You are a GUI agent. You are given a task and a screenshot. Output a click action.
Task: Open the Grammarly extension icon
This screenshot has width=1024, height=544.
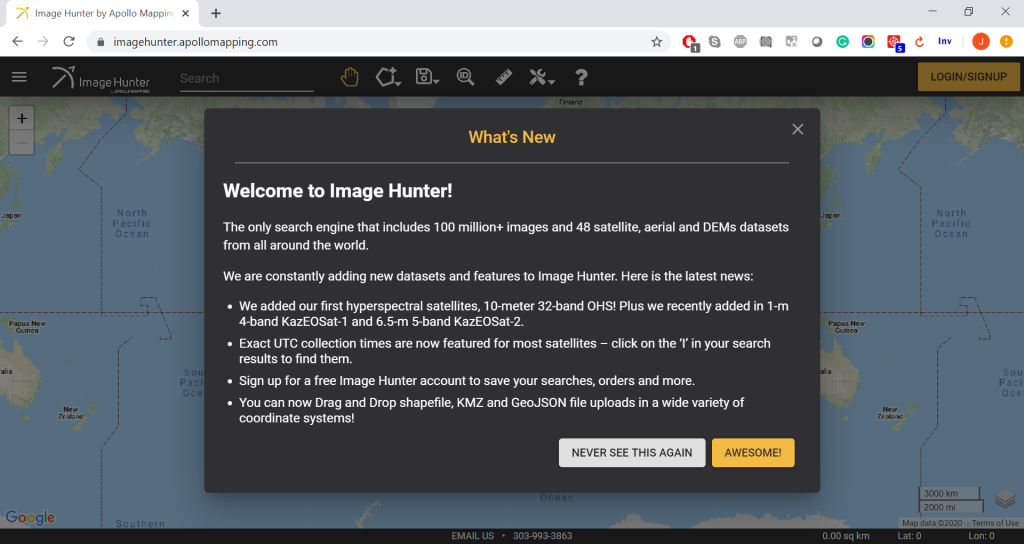pyautogui.click(x=842, y=42)
